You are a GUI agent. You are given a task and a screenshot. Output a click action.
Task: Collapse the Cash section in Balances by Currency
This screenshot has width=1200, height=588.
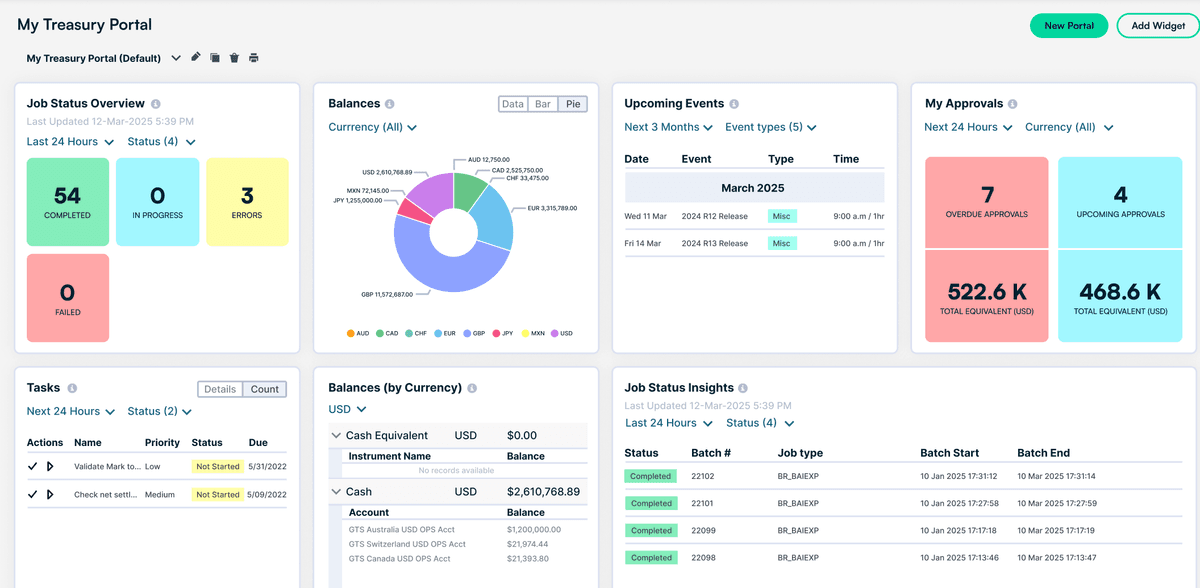[x=335, y=491]
